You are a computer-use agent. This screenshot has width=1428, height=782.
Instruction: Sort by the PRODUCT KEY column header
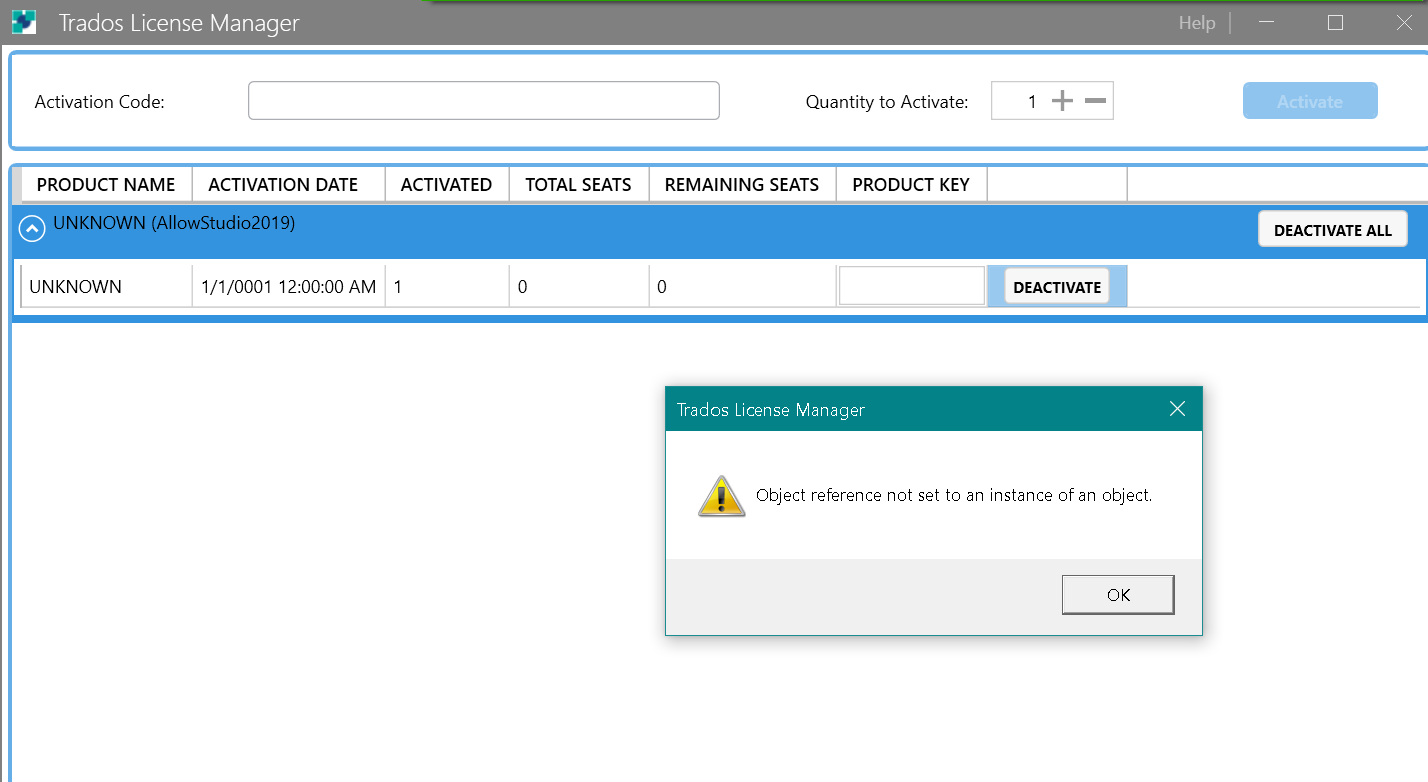(x=911, y=185)
